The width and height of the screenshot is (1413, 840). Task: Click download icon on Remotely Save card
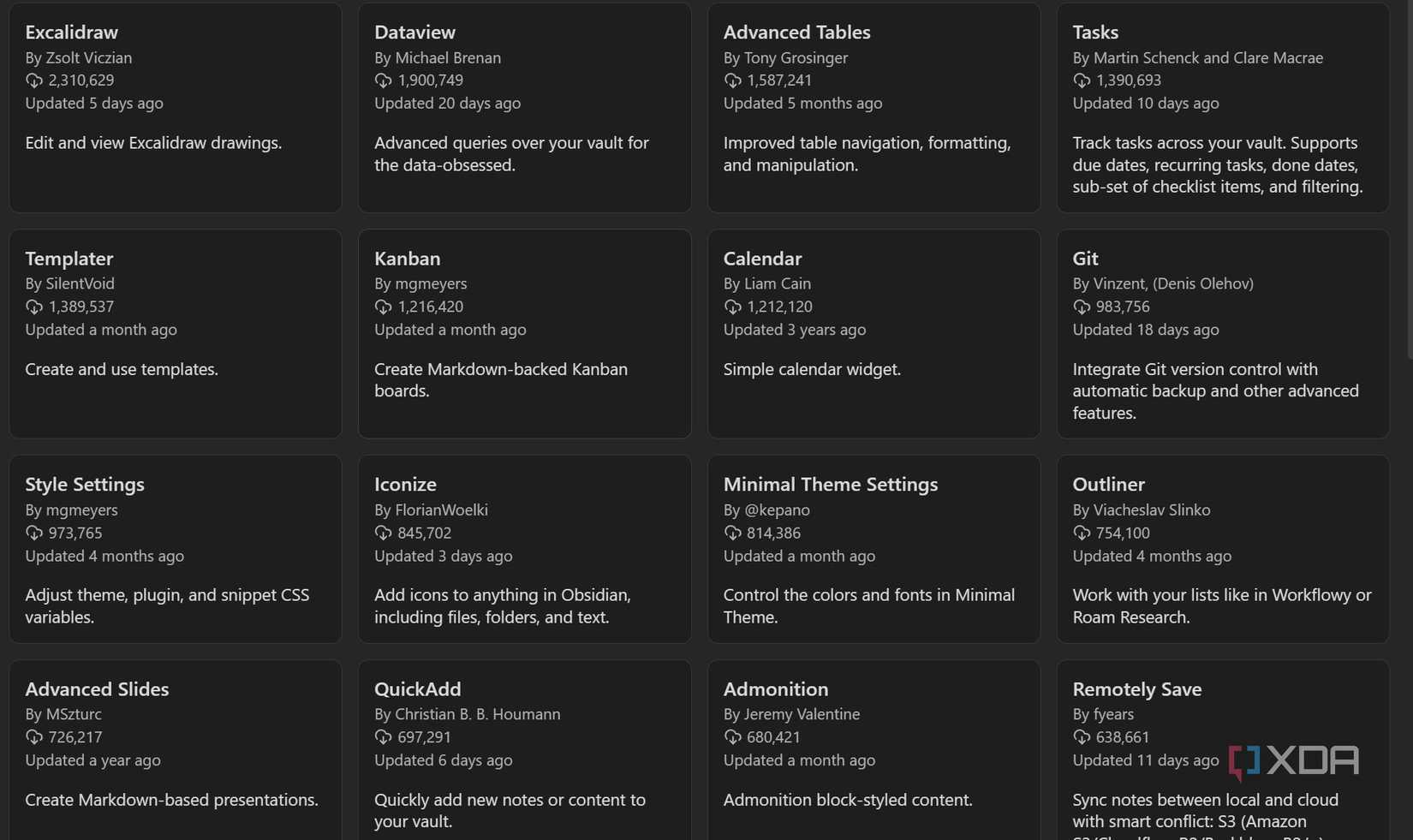pos(1082,737)
